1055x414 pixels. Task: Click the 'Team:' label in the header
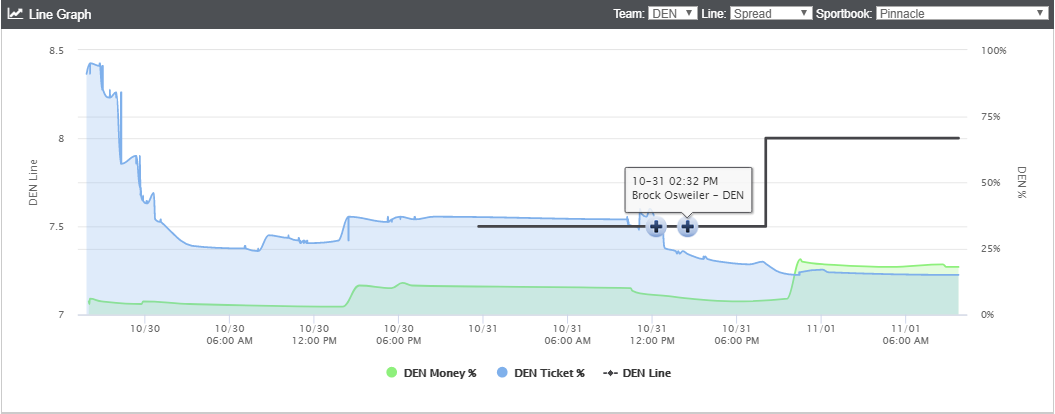click(x=628, y=13)
